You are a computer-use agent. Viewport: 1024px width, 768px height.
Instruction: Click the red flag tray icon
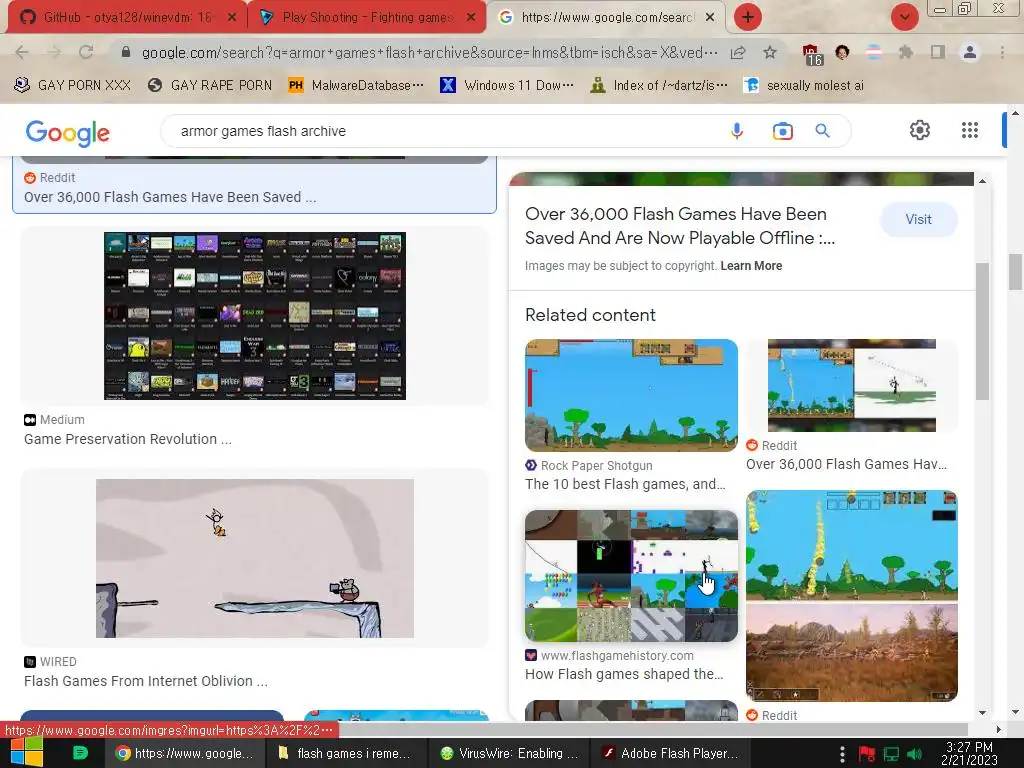click(867, 754)
